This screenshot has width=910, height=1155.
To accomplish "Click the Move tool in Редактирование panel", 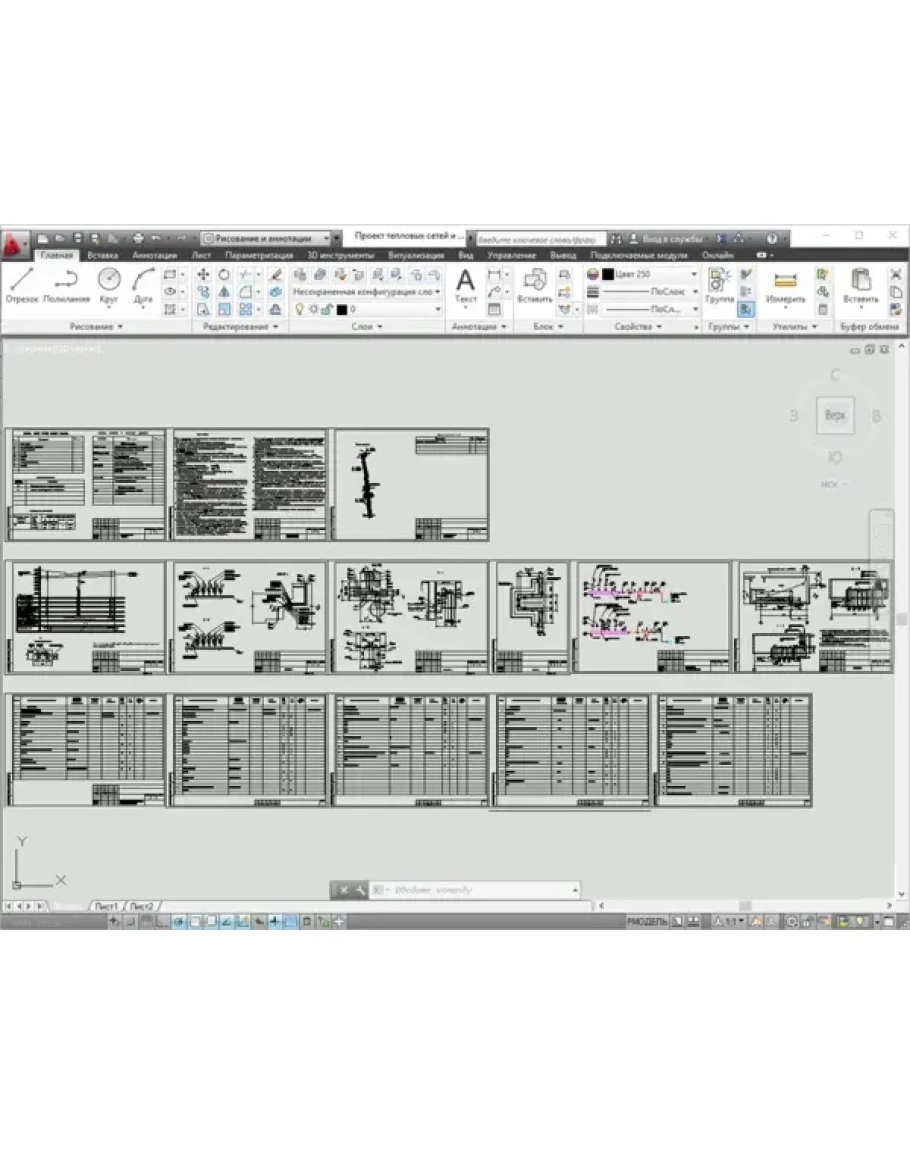I will point(203,274).
